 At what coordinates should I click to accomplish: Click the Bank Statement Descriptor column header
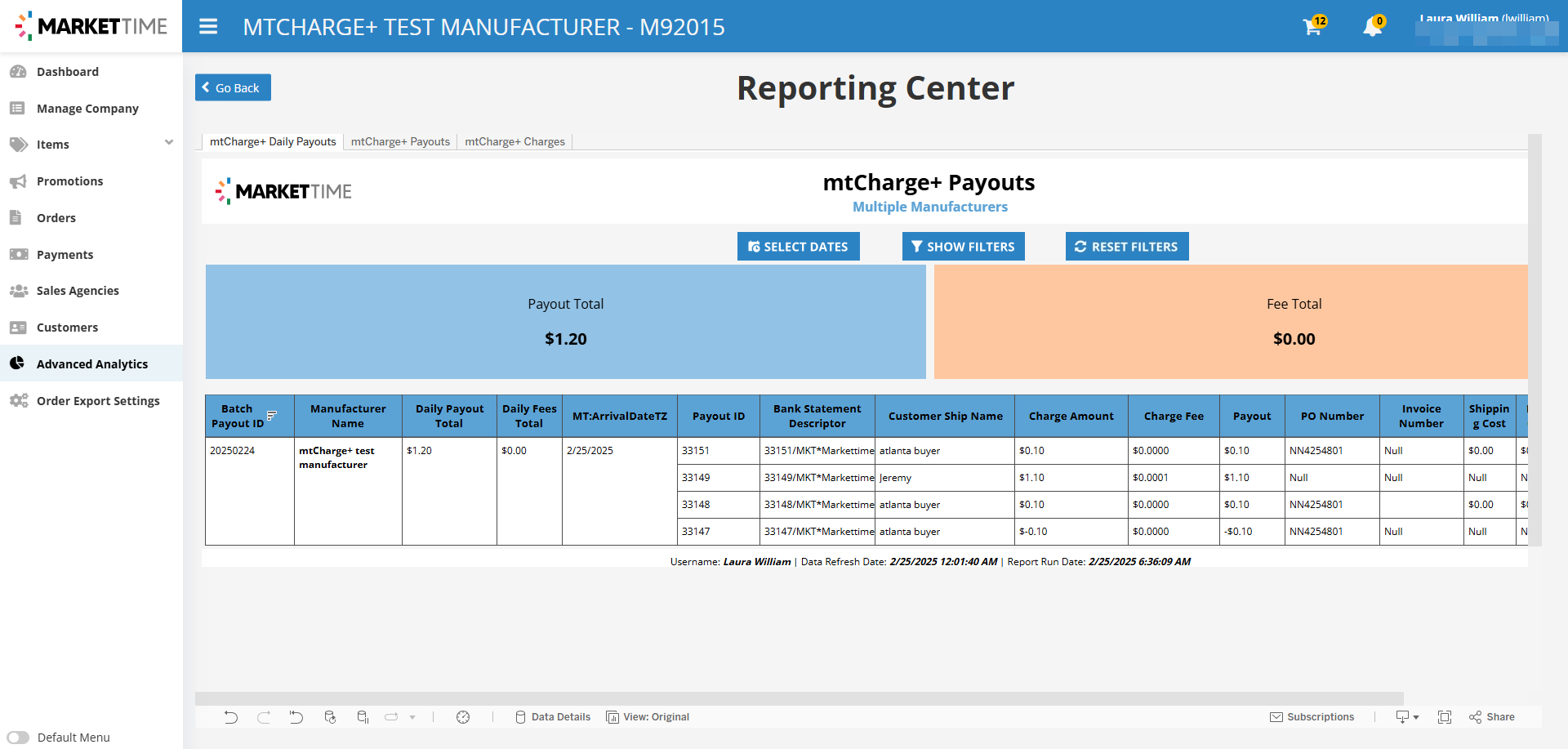(817, 416)
